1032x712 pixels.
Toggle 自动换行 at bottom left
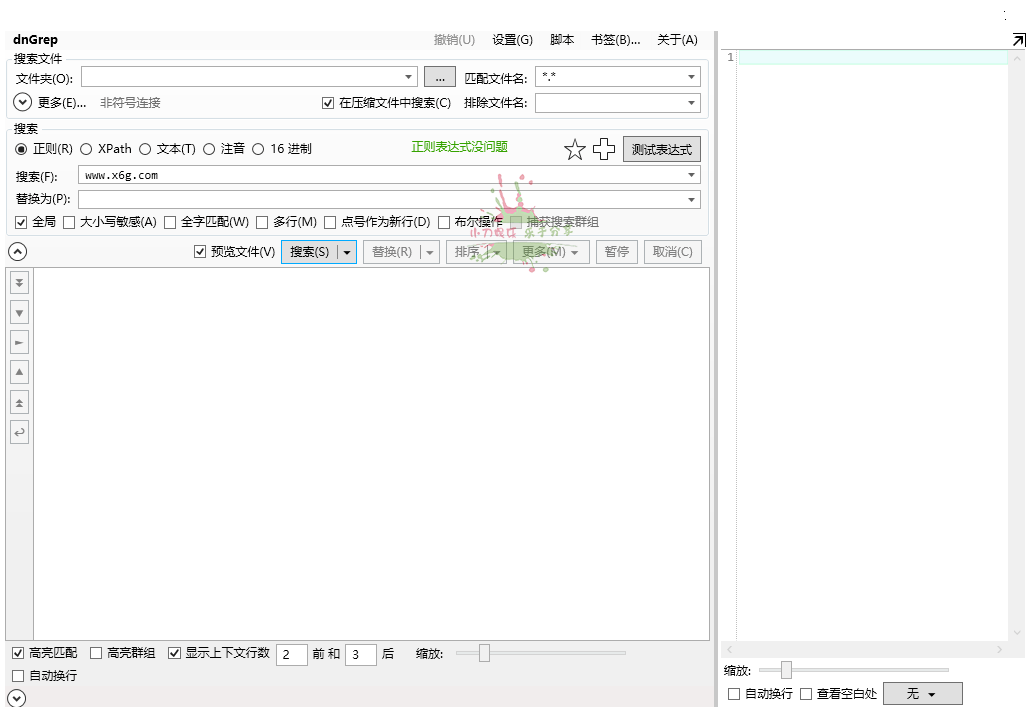pos(18,675)
